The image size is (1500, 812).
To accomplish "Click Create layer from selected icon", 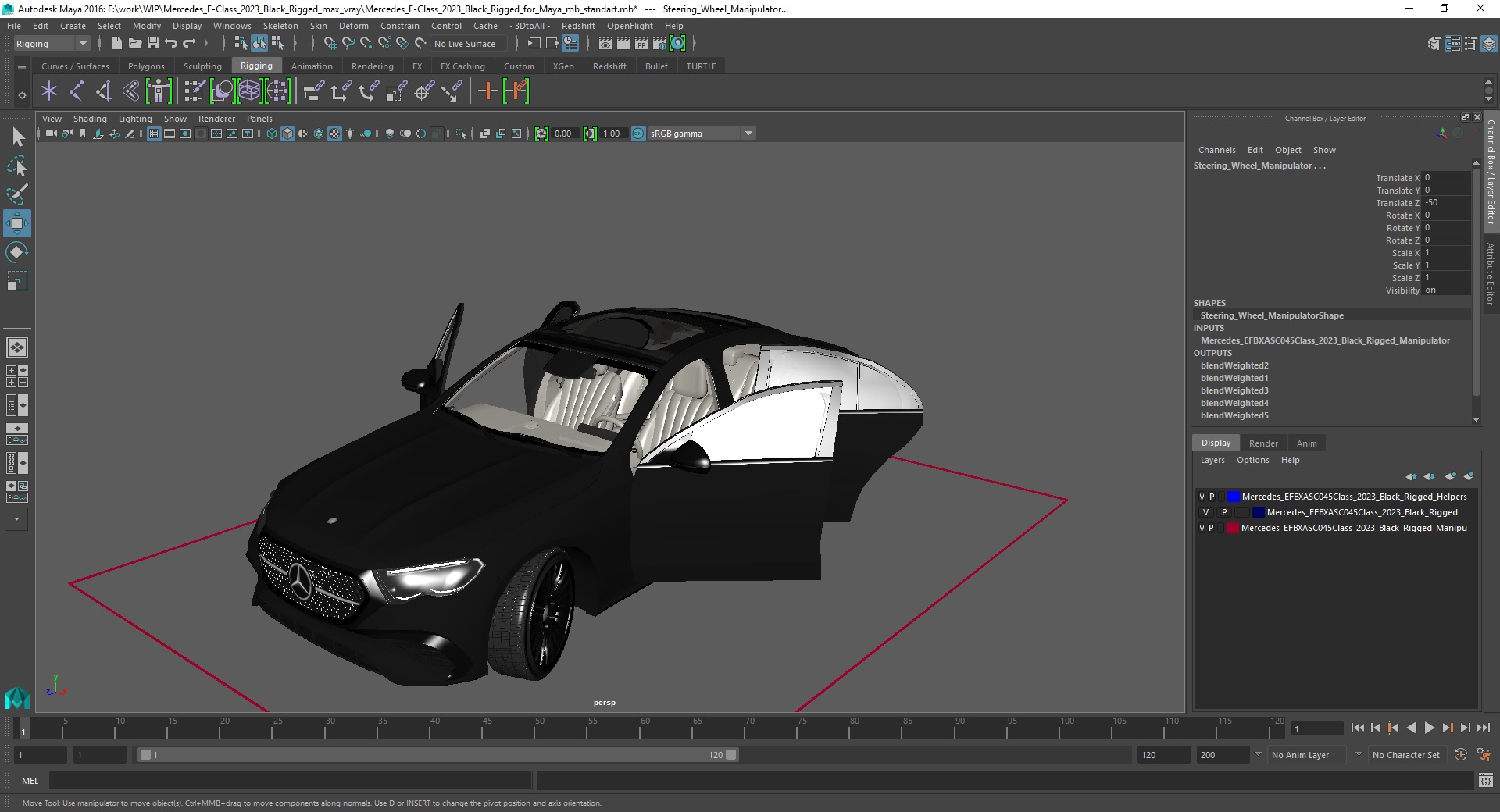I will (x=1468, y=476).
